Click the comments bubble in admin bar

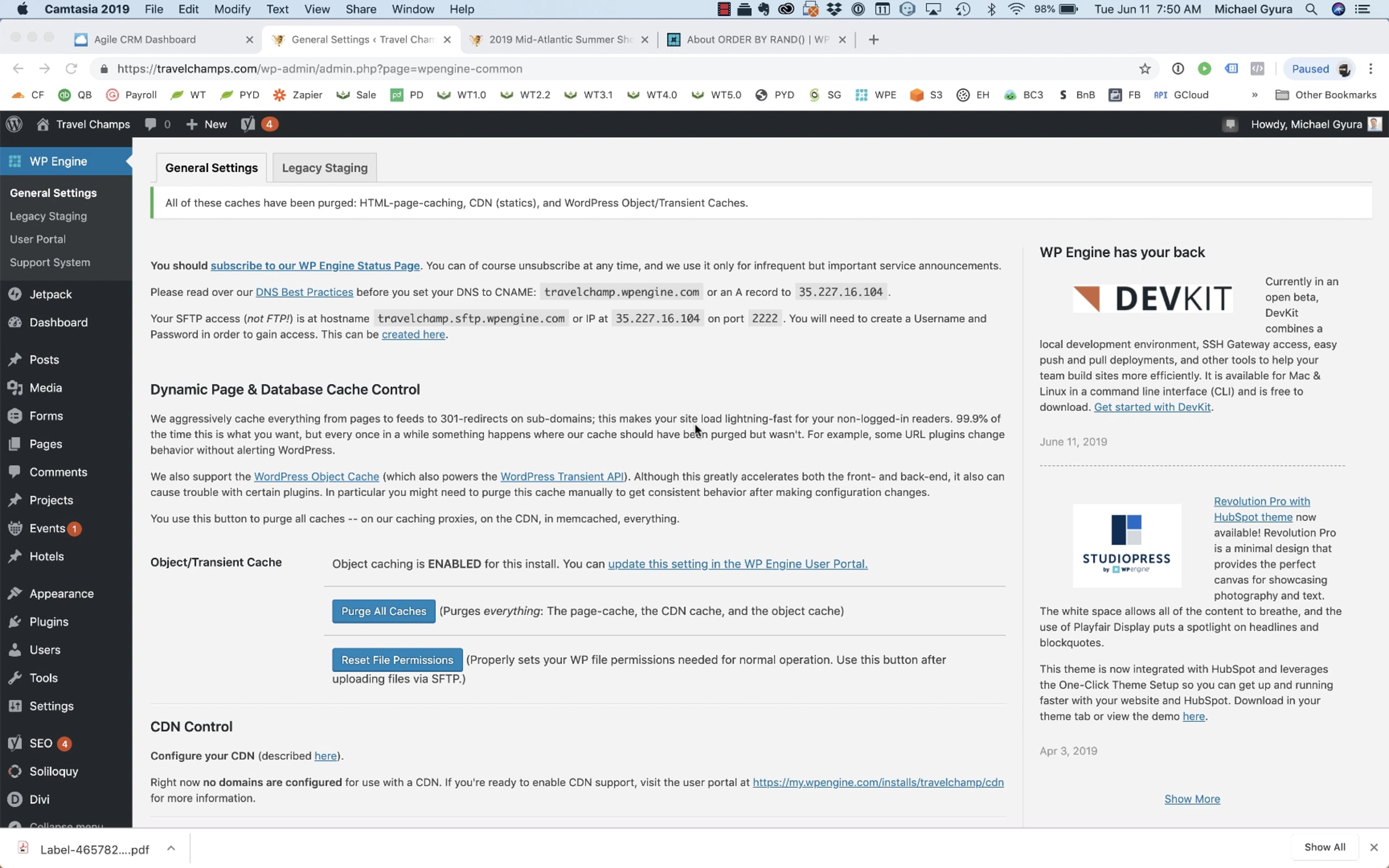(x=150, y=124)
